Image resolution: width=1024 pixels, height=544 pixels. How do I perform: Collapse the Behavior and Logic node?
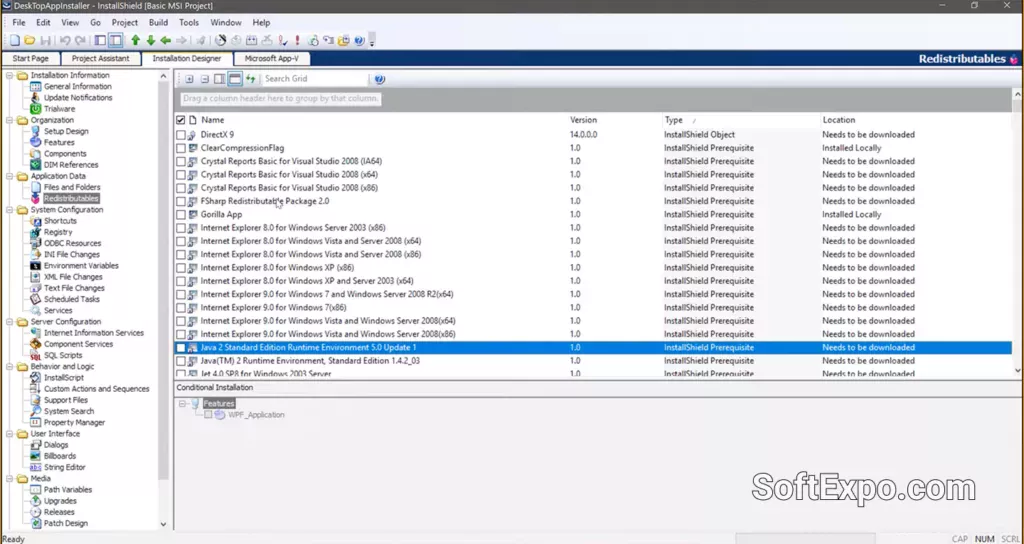10,366
